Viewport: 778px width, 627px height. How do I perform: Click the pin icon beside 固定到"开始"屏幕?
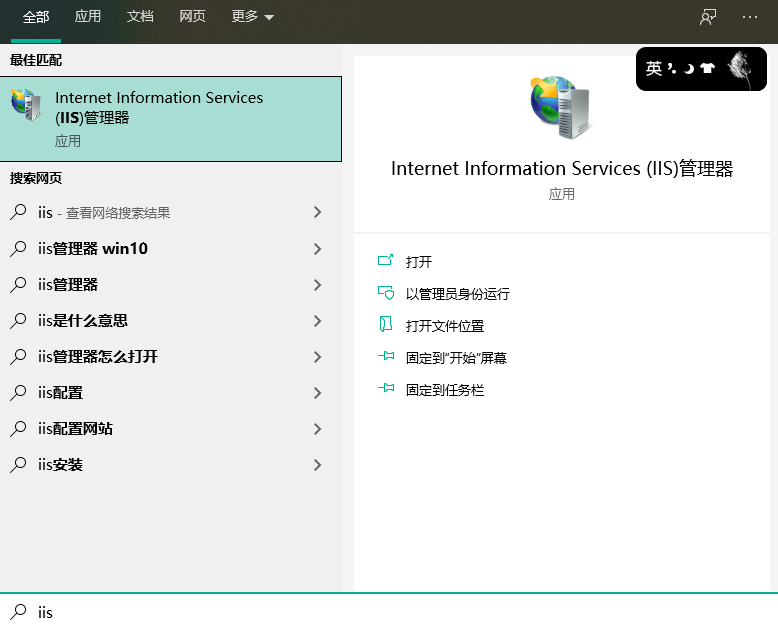(386, 356)
